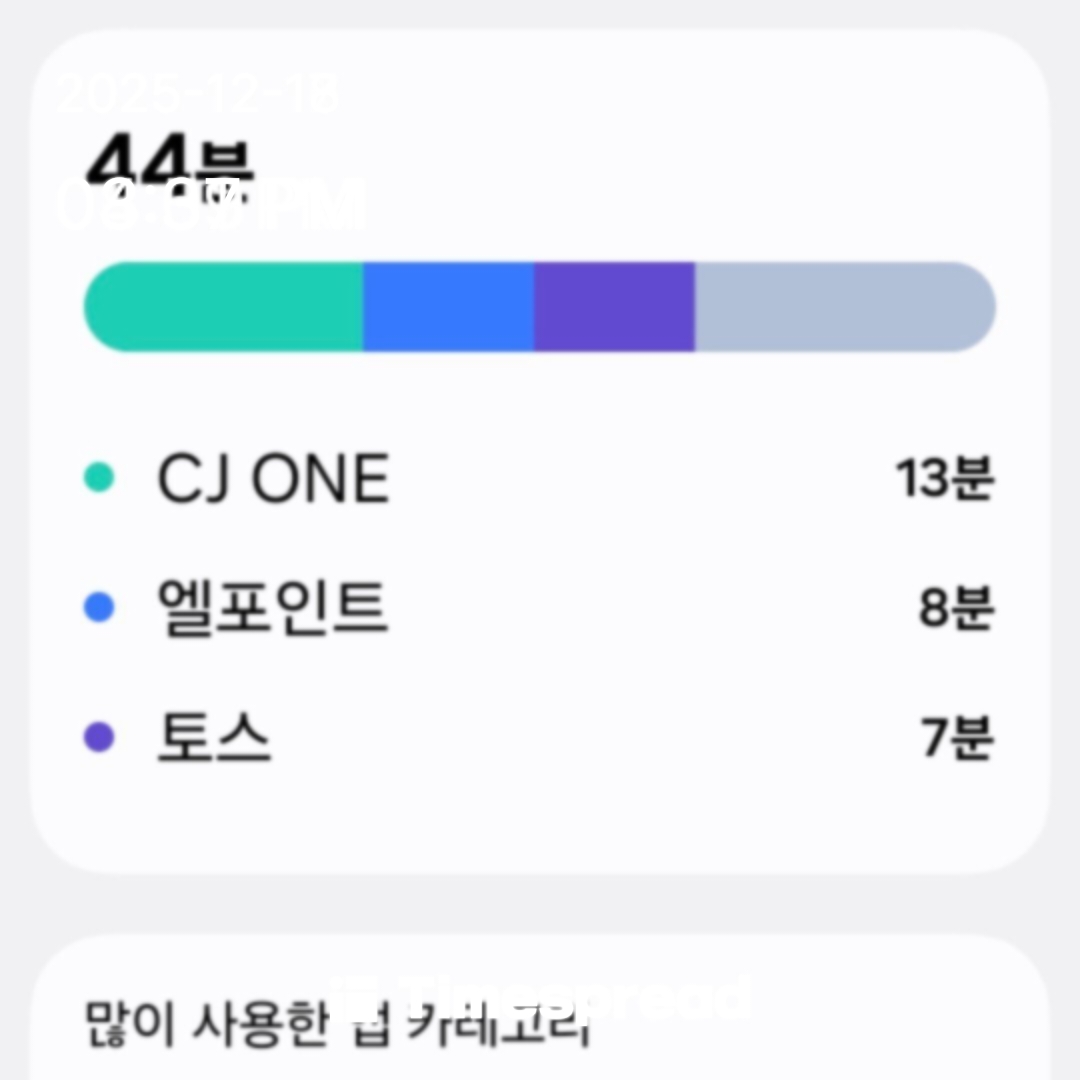Screen dimensions: 1080x1080
Task: Open the 엘포인트 app entry
Action: tap(272, 608)
